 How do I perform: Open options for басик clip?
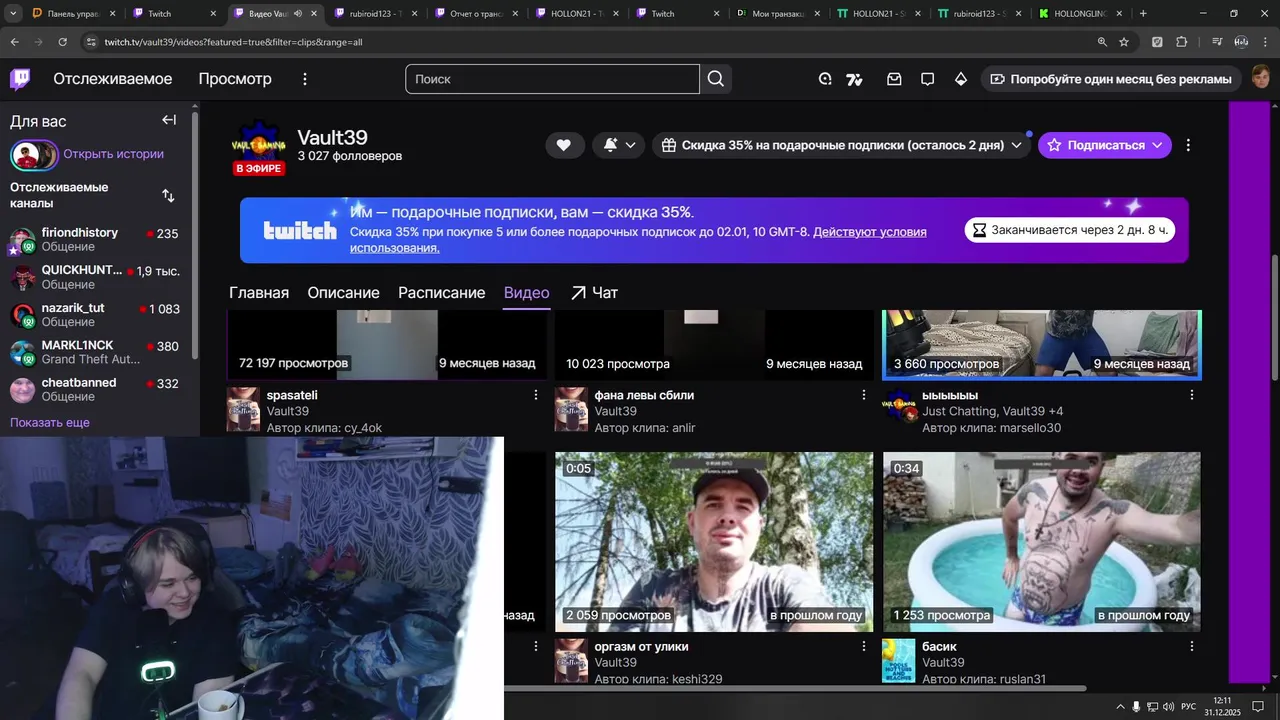pos(1191,647)
